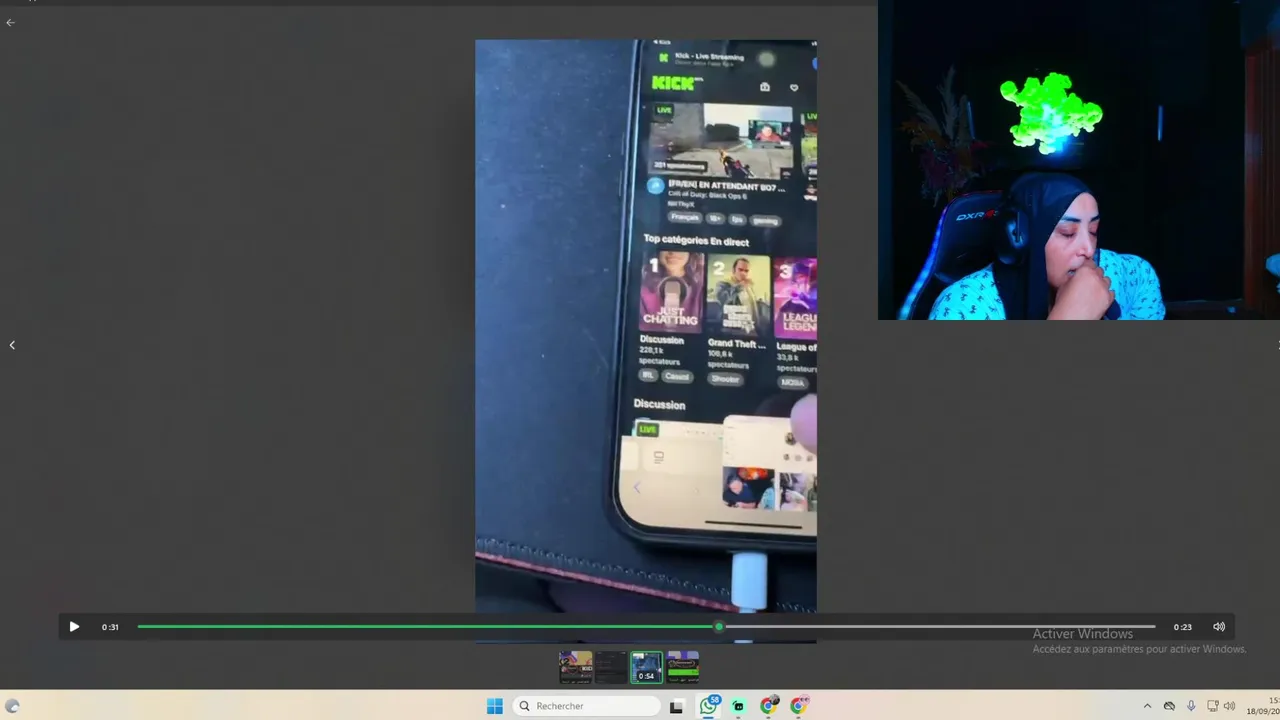
Task: Open the Windows Start menu
Action: coord(495,706)
